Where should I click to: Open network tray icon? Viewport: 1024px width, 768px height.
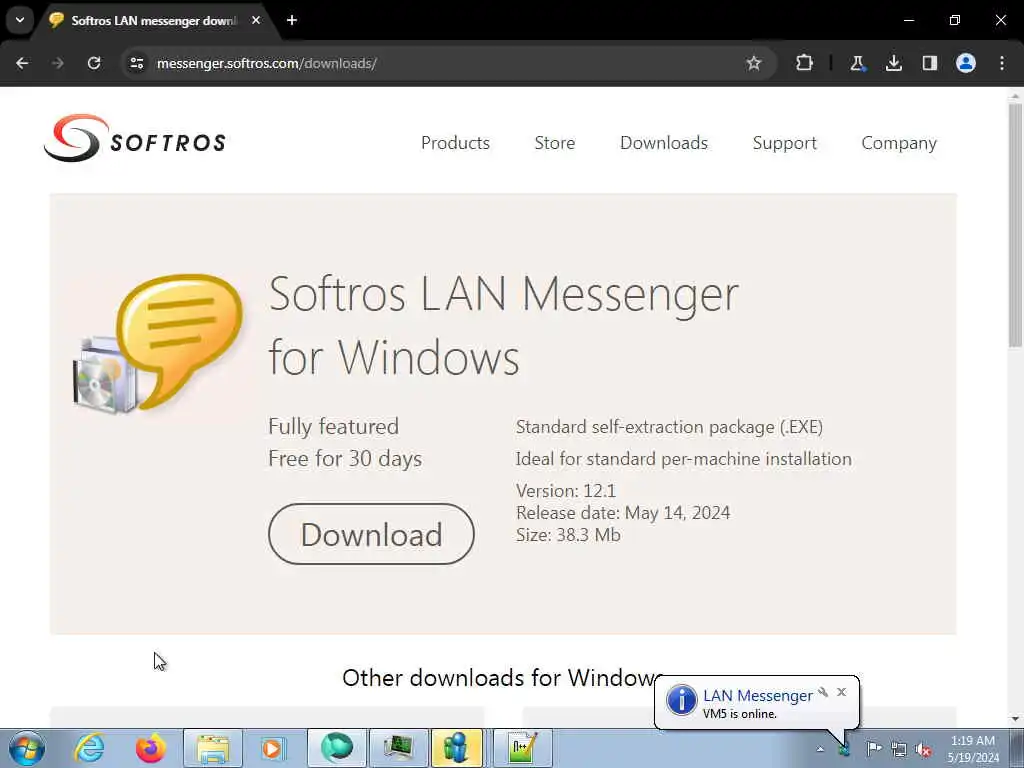tap(899, 749)
